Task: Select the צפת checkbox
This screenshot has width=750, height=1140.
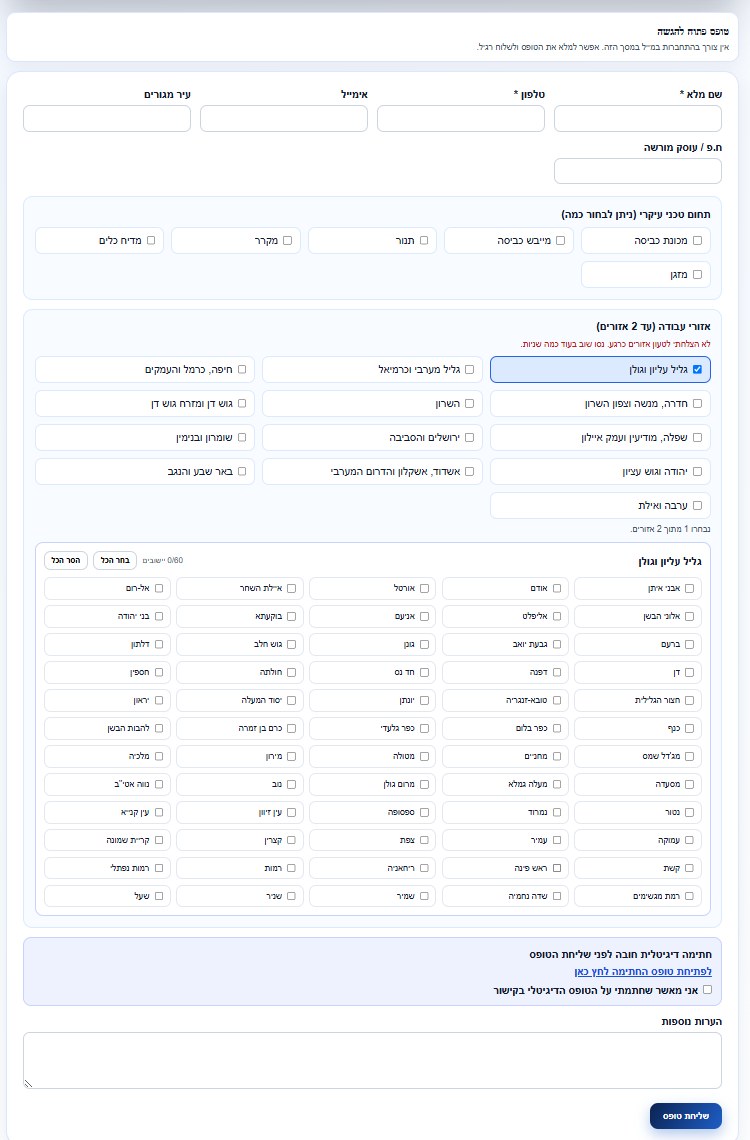Action: tap(424, 840)
